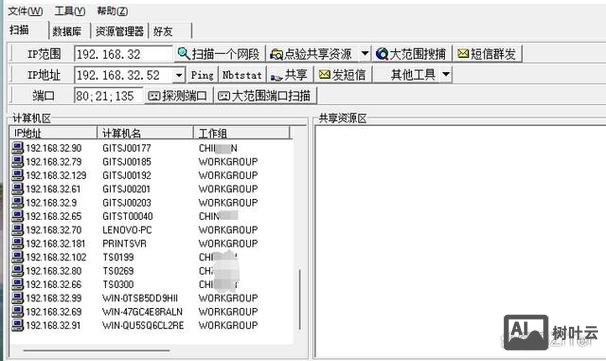Click the computer icon for 192.168.32.65
Viewport: 606px width, 361px height.
click(x=17, y=216)
